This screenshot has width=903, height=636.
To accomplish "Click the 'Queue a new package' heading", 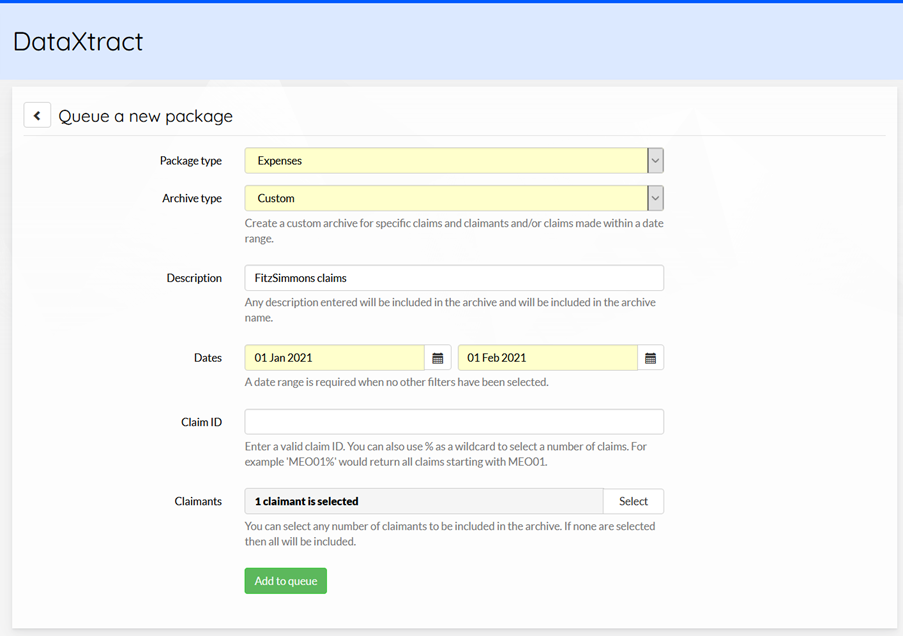I will (x=145, y=116).
